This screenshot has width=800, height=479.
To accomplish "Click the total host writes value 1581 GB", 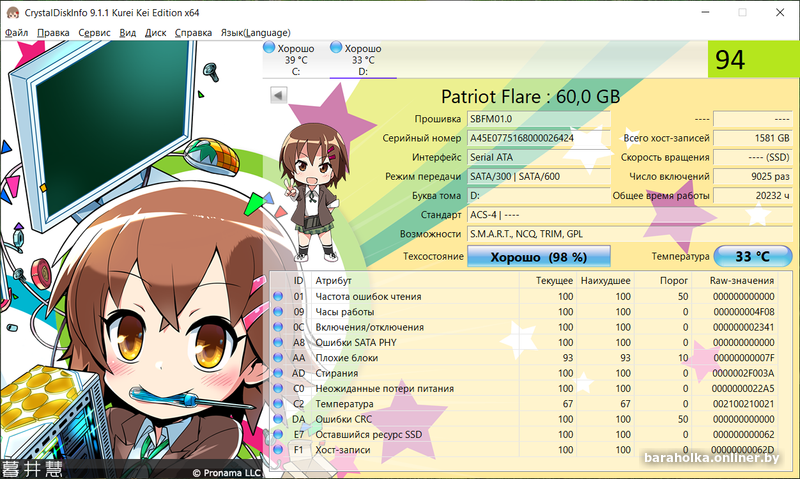I will tap(753, 138).
